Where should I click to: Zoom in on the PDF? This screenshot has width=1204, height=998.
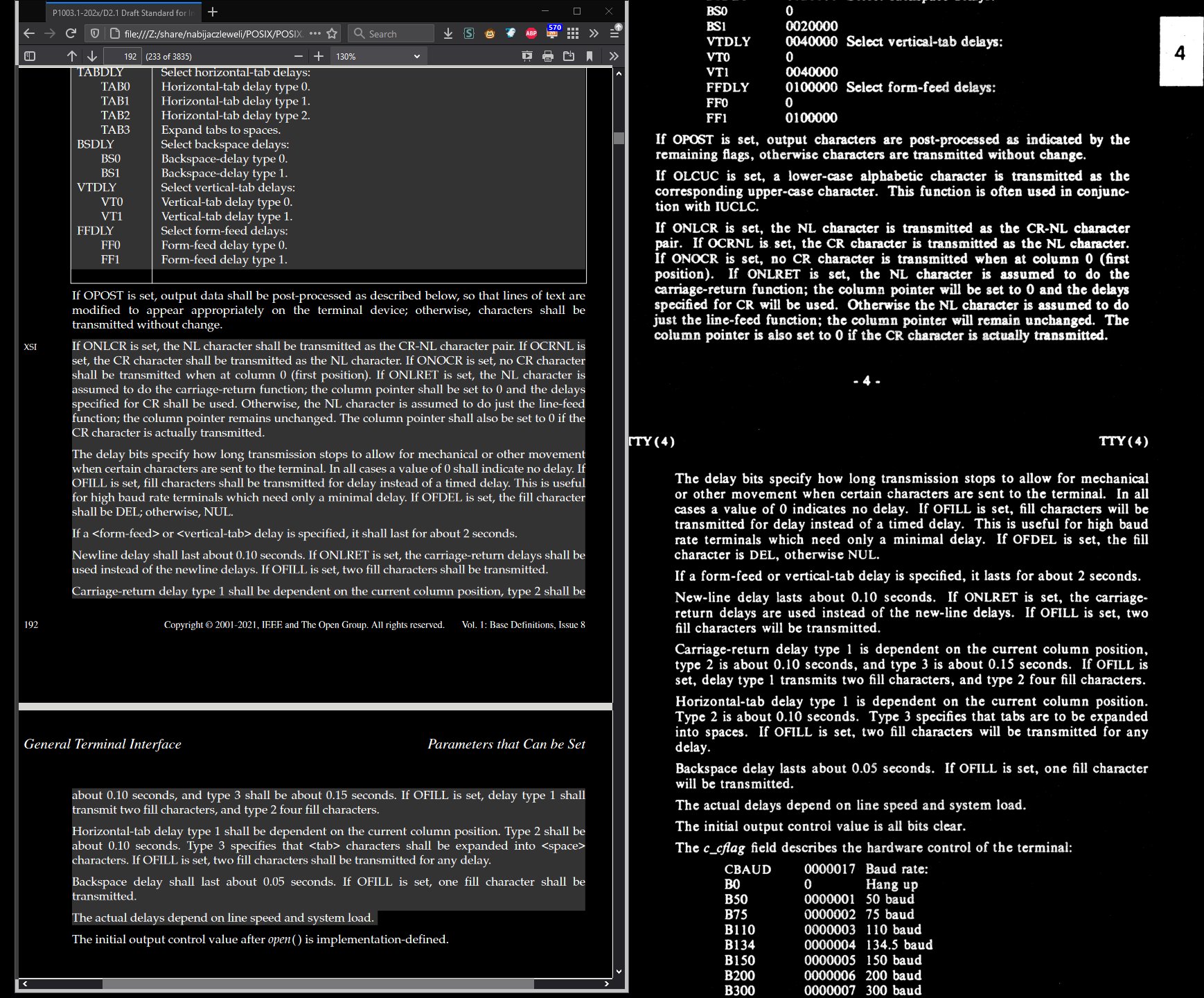[318, 56]
